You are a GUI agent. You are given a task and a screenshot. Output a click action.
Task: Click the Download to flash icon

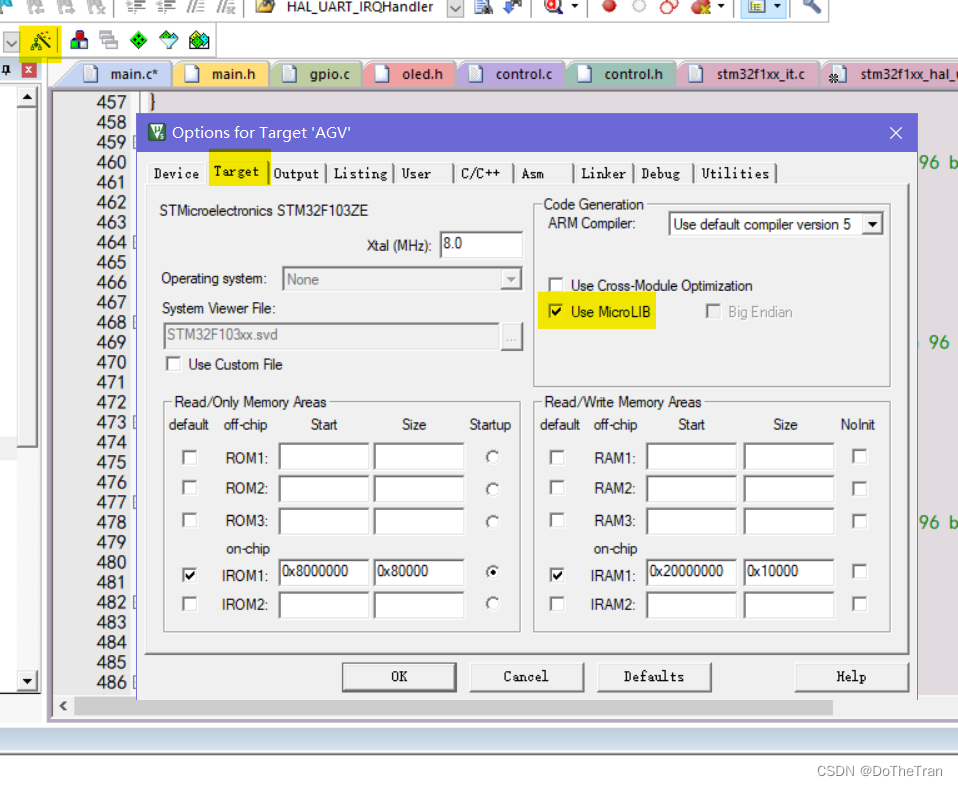coord(511,8)
